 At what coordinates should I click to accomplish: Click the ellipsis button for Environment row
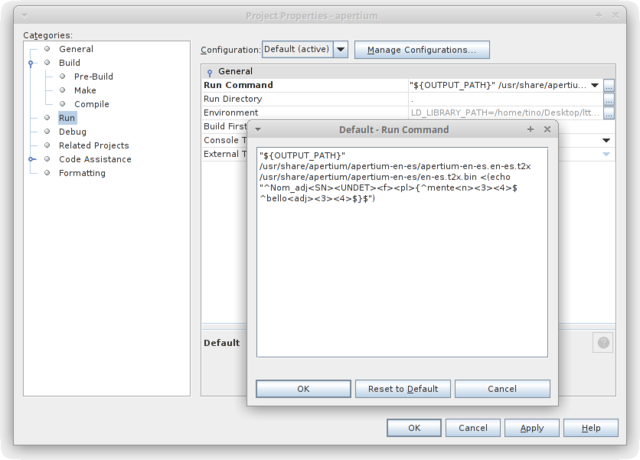[609, 113]
